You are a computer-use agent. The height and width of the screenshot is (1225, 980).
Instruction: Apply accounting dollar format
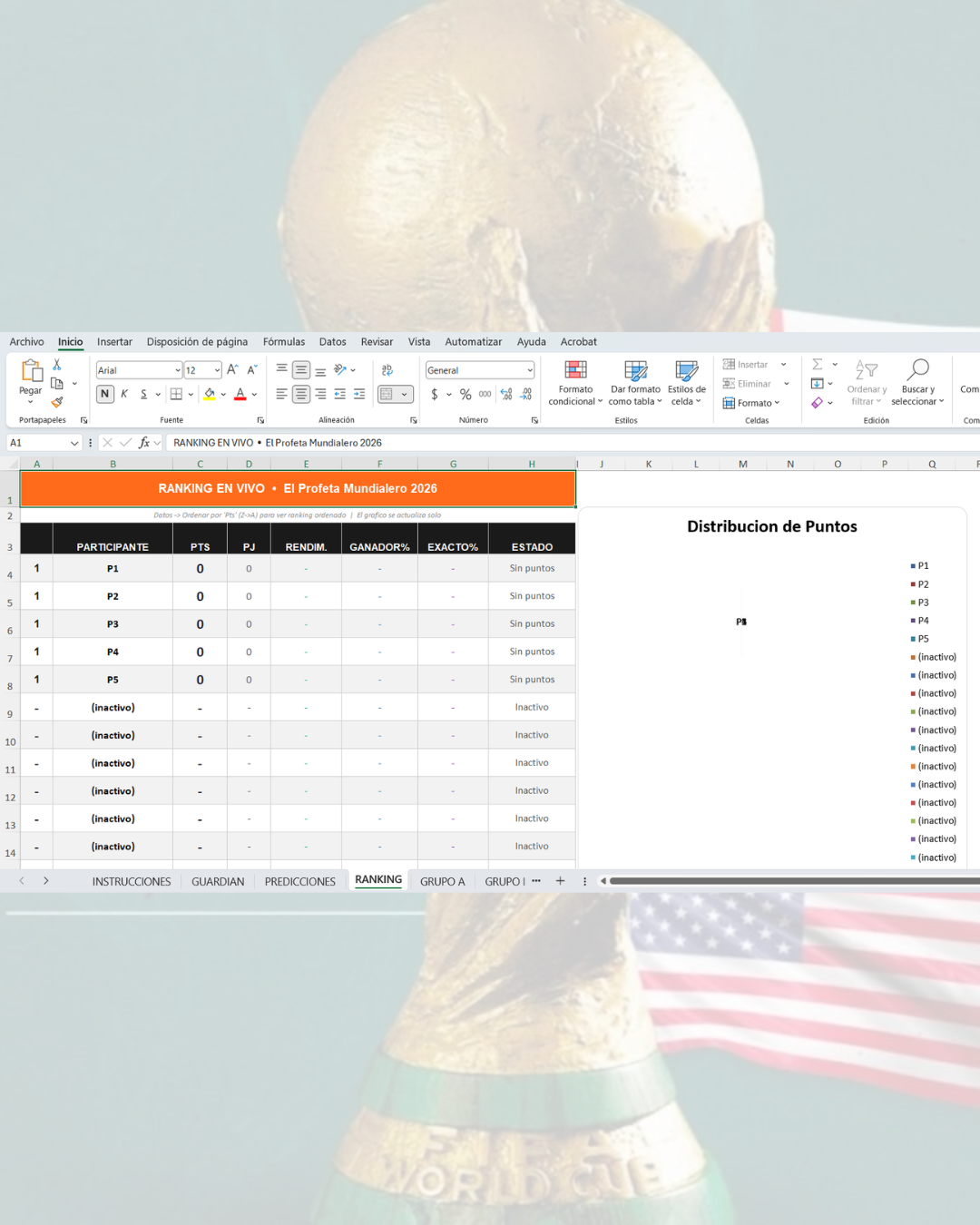coord(435,394)
